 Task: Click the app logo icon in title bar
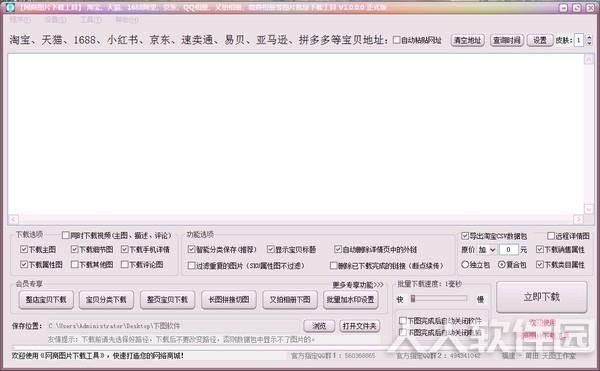tap(10, 7)
